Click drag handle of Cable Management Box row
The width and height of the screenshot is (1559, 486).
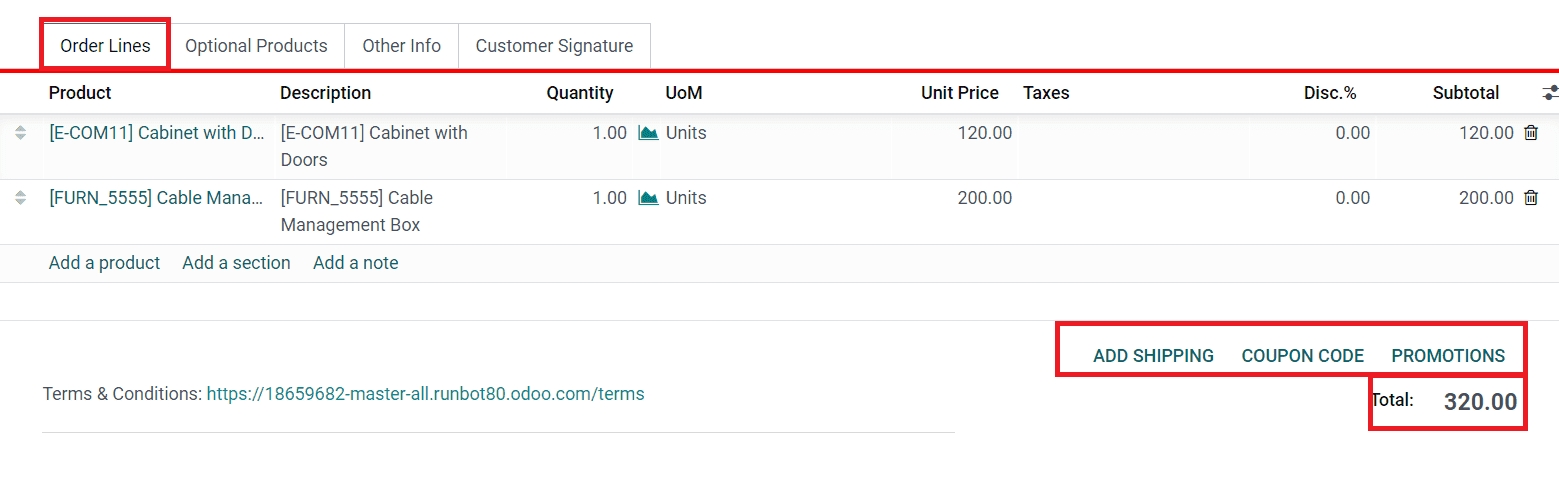click(20, 198)
